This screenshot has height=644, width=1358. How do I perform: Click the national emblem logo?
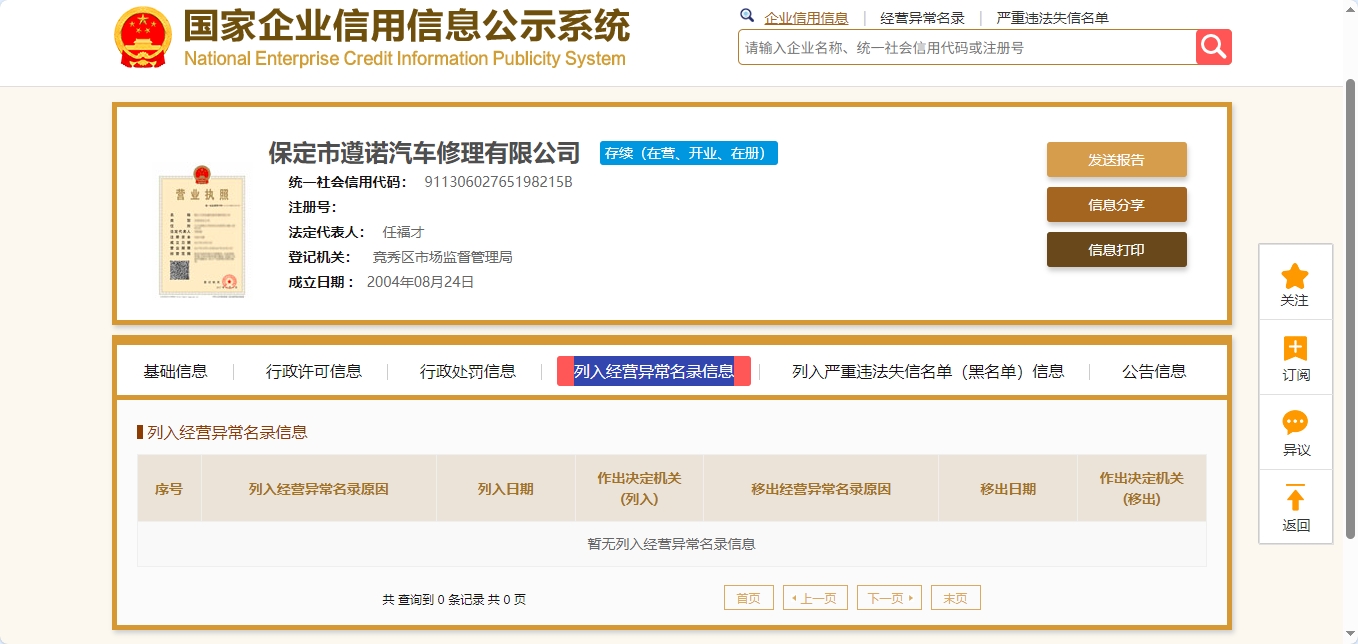(x=144, y=37)
